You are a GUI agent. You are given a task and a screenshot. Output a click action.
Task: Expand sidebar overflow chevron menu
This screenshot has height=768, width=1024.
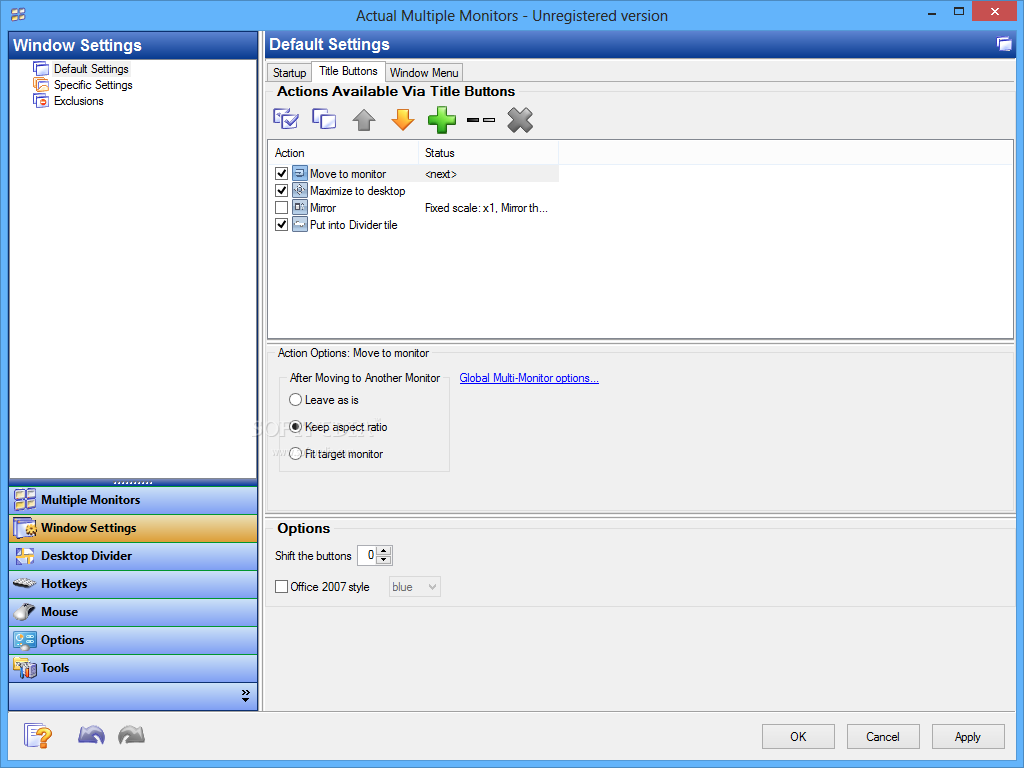coord(246,696)
